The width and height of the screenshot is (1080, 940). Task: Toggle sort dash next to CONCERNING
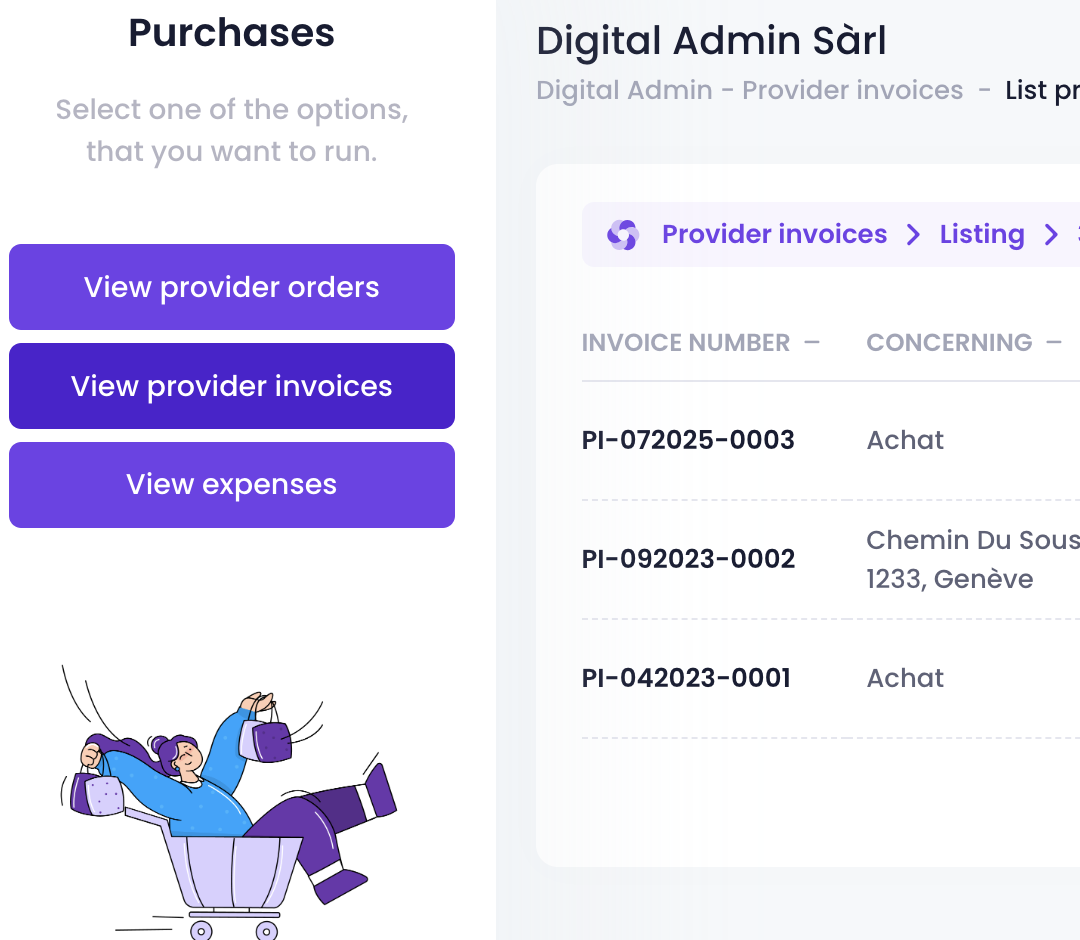[1054, 342]
